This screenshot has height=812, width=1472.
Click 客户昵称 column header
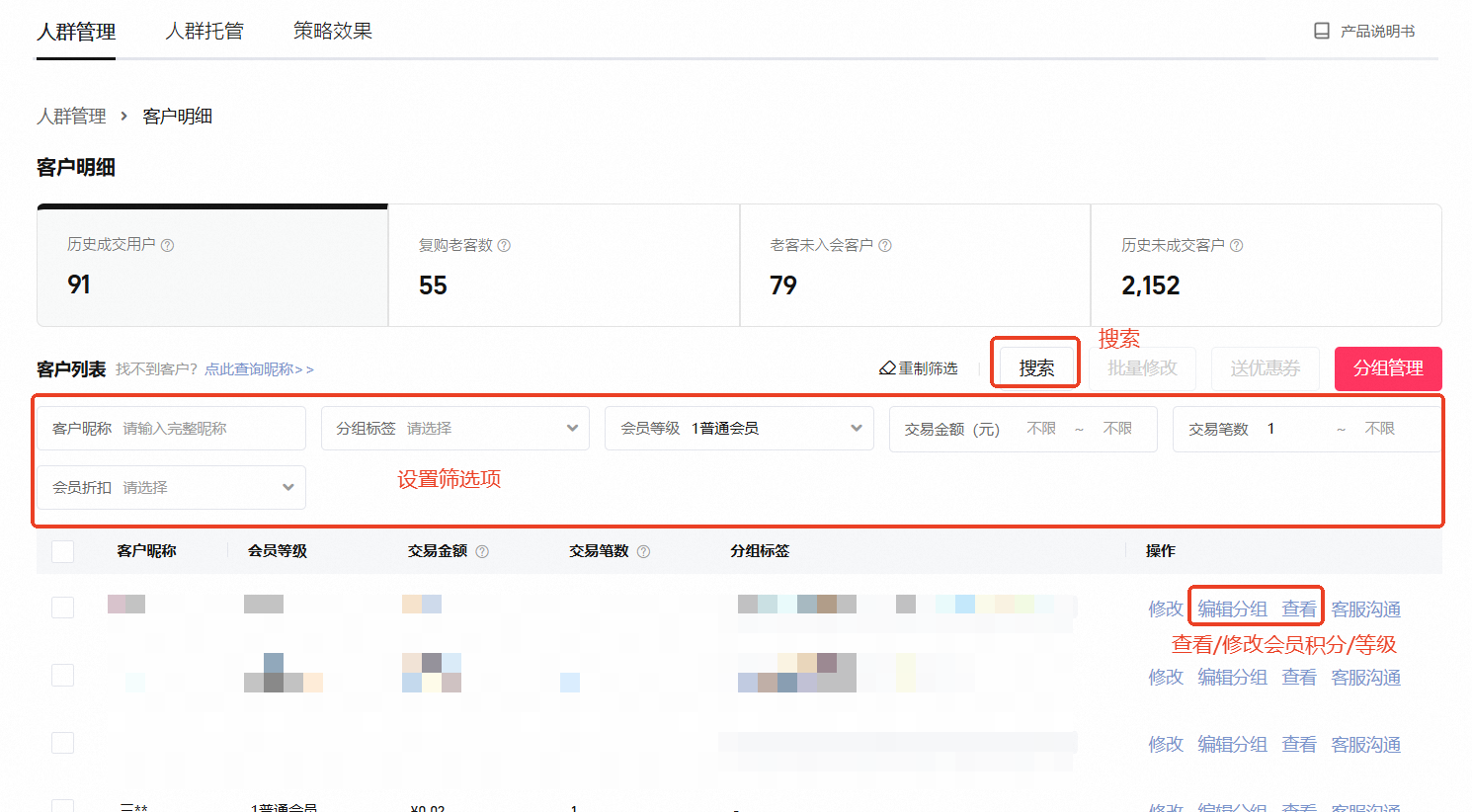[x=146, y=551]
